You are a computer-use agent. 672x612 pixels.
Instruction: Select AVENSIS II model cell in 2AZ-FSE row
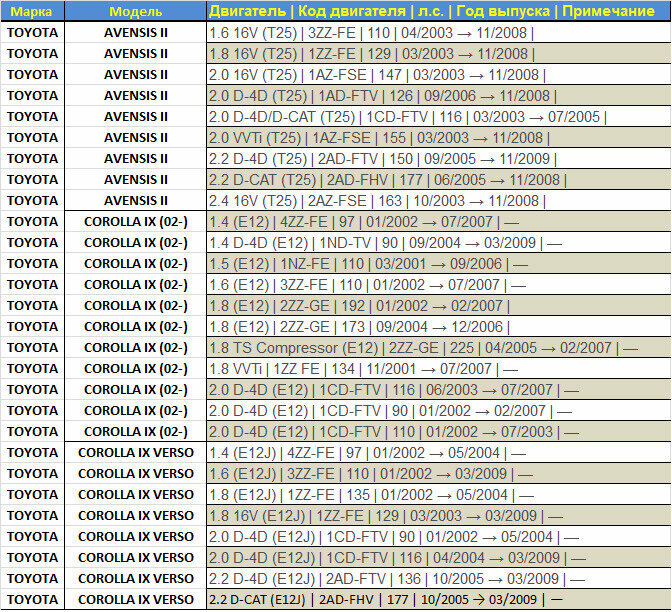135,201
